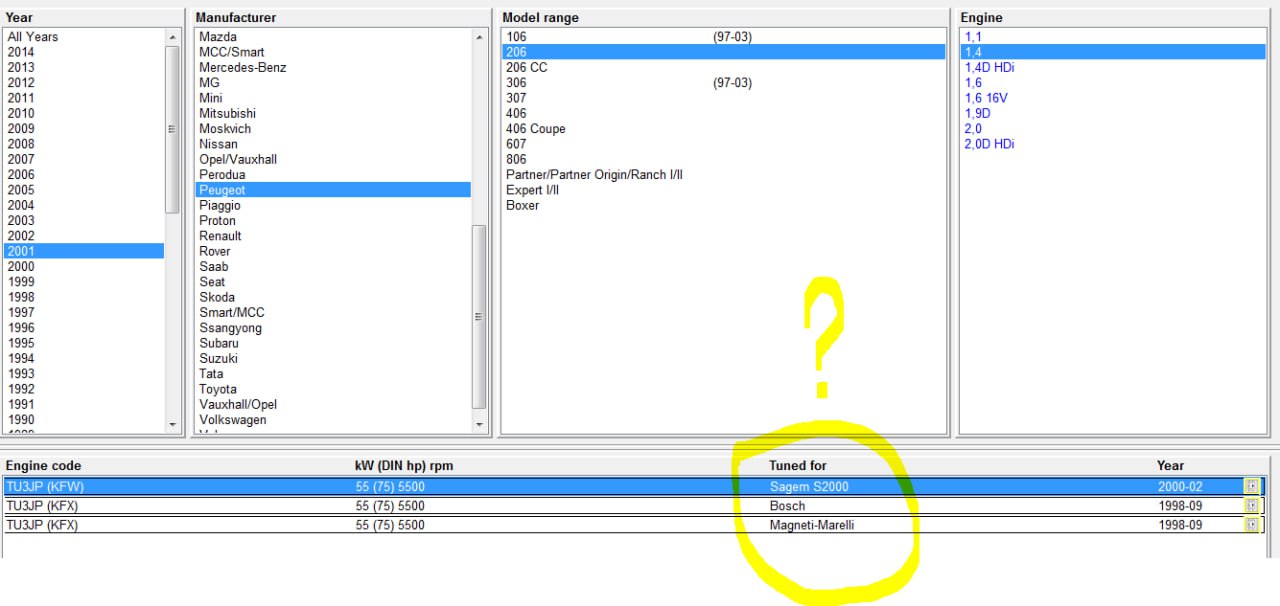This screenshot has width=1280, height=606.
Task: Choose Piaggio manufacturer
Action: 220,205
